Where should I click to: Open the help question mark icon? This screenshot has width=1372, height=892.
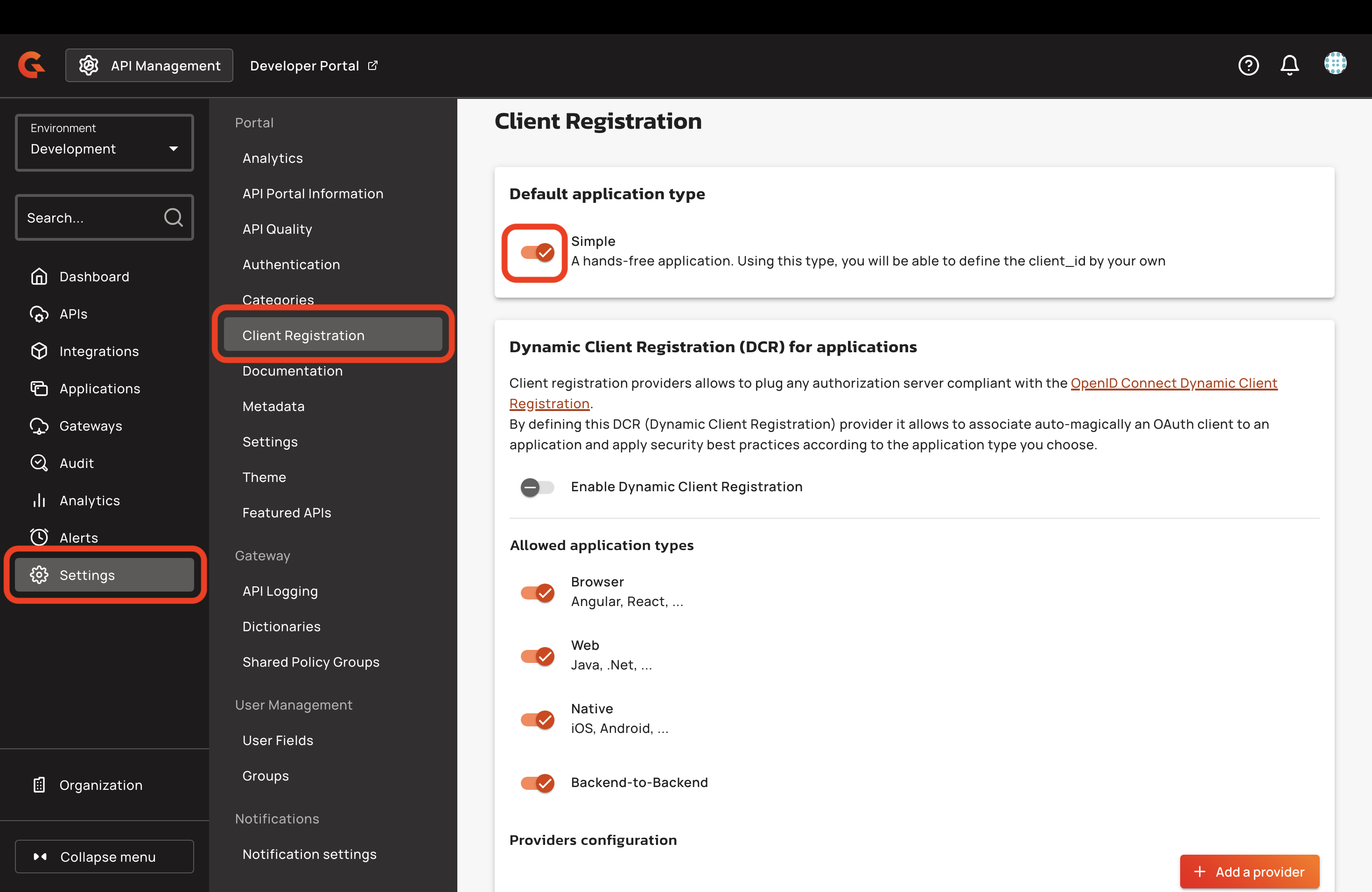[x=1248, y=65]
